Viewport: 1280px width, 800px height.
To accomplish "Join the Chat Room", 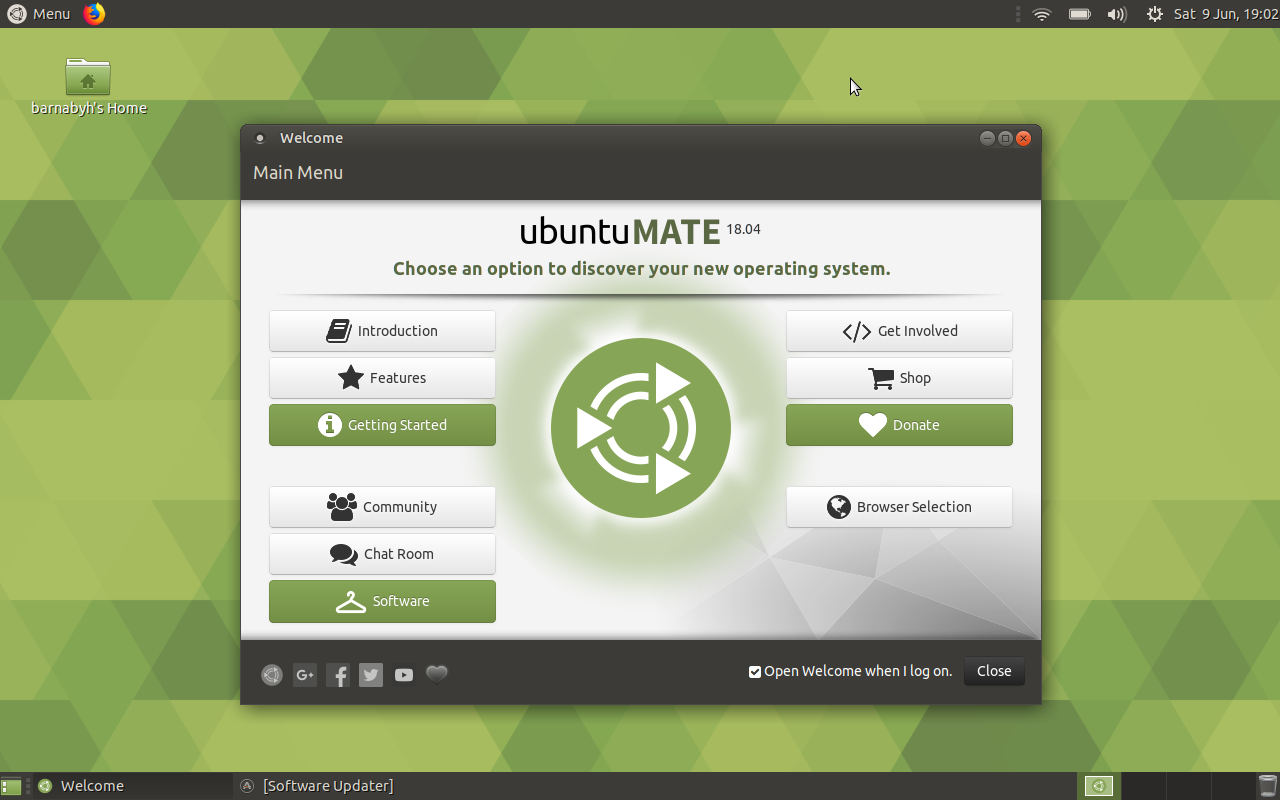I will (x=382, y=554).
